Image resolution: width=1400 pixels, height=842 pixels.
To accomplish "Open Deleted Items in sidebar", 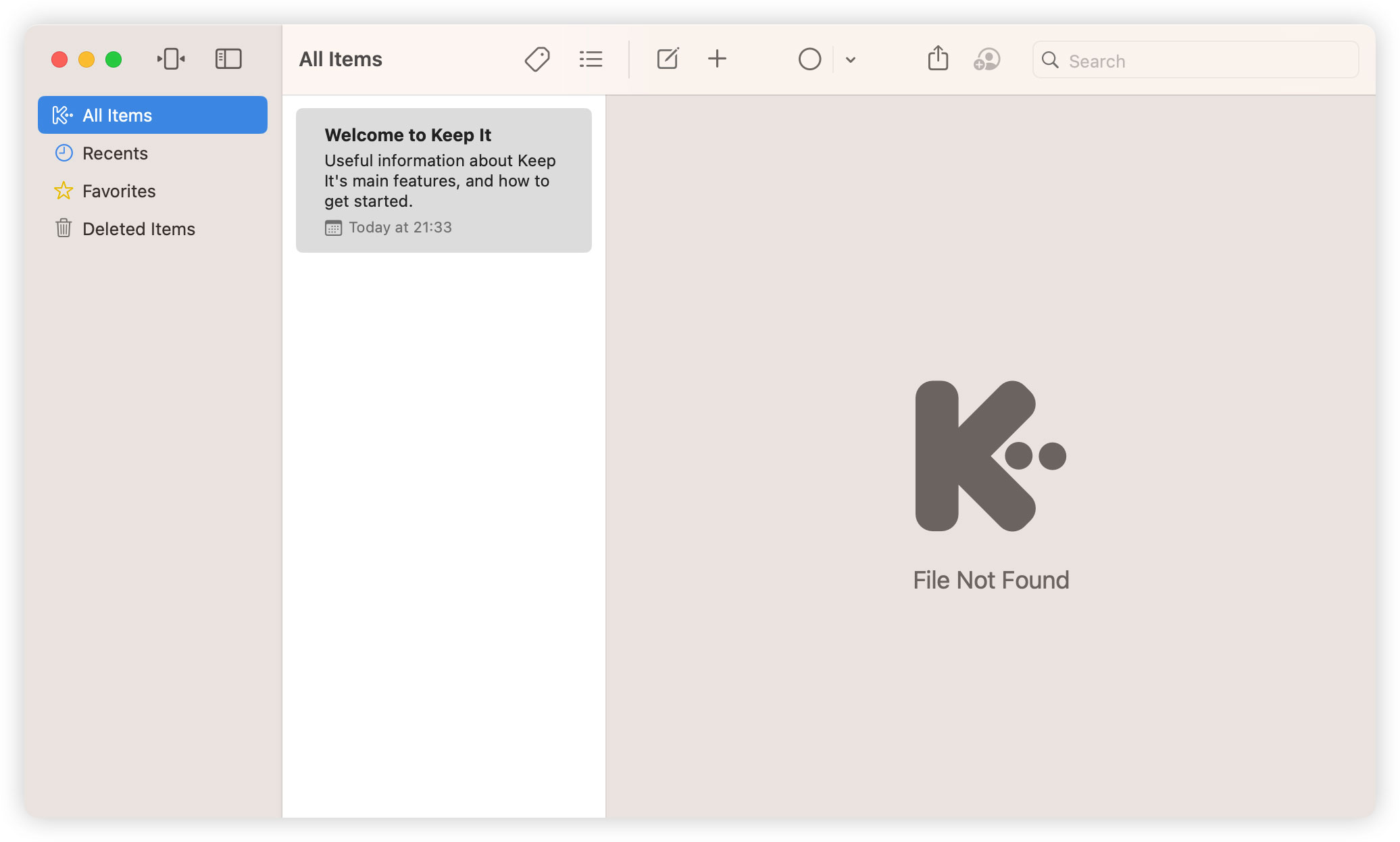I will (153, 228).
